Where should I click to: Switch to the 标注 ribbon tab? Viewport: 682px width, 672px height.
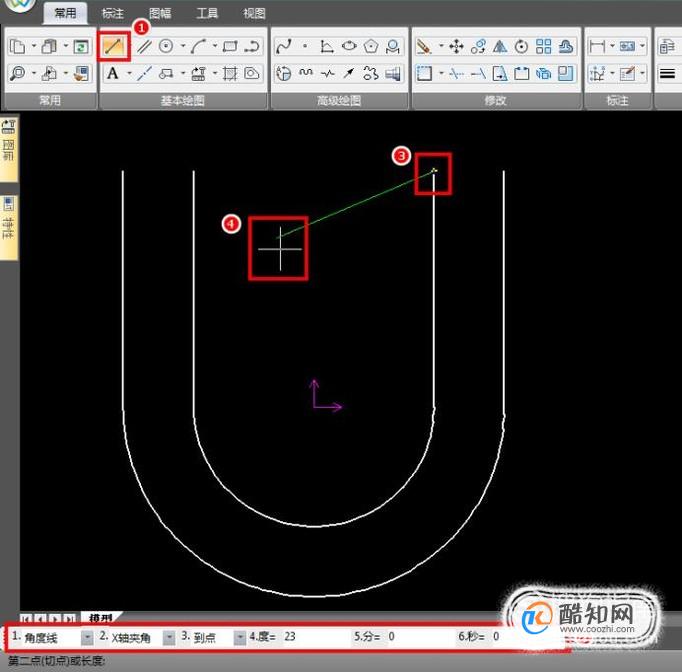click(113, 13)
